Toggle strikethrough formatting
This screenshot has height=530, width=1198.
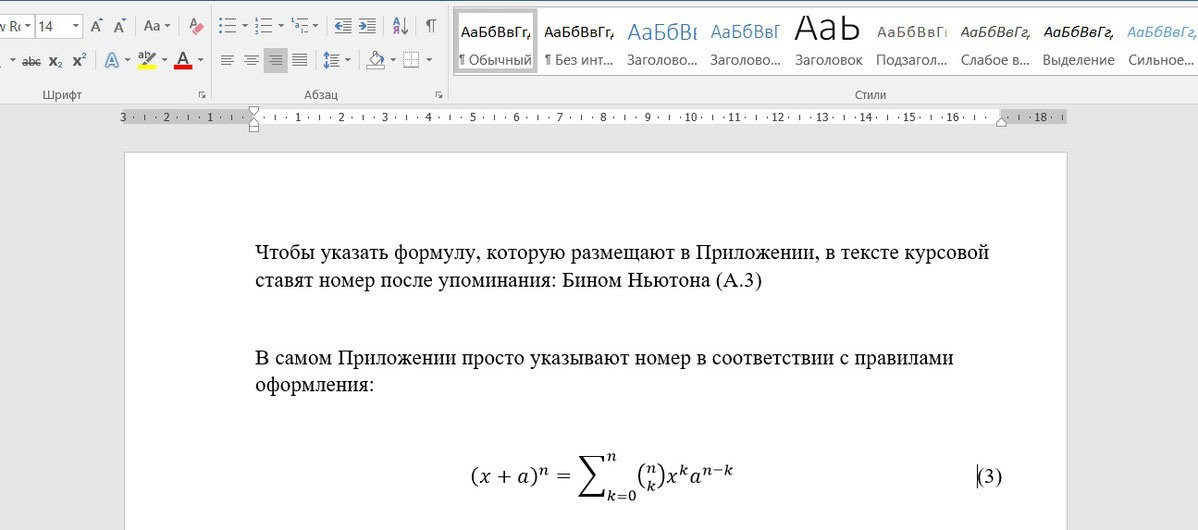pos(31,61)
